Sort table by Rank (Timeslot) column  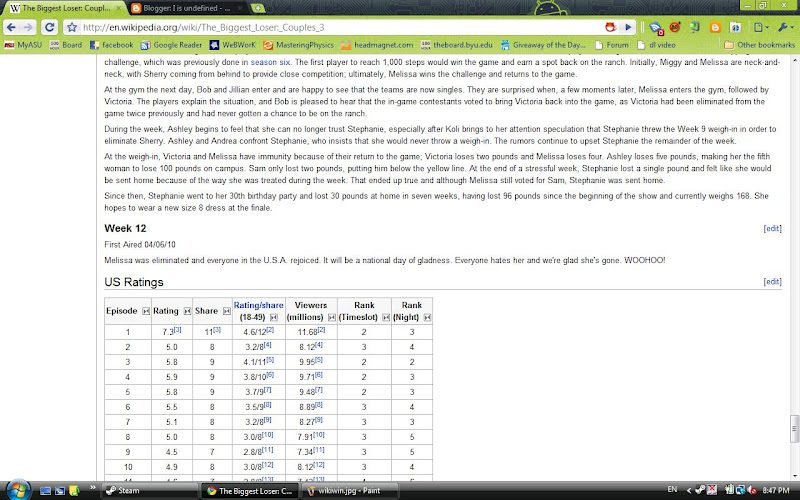point(386,317)
